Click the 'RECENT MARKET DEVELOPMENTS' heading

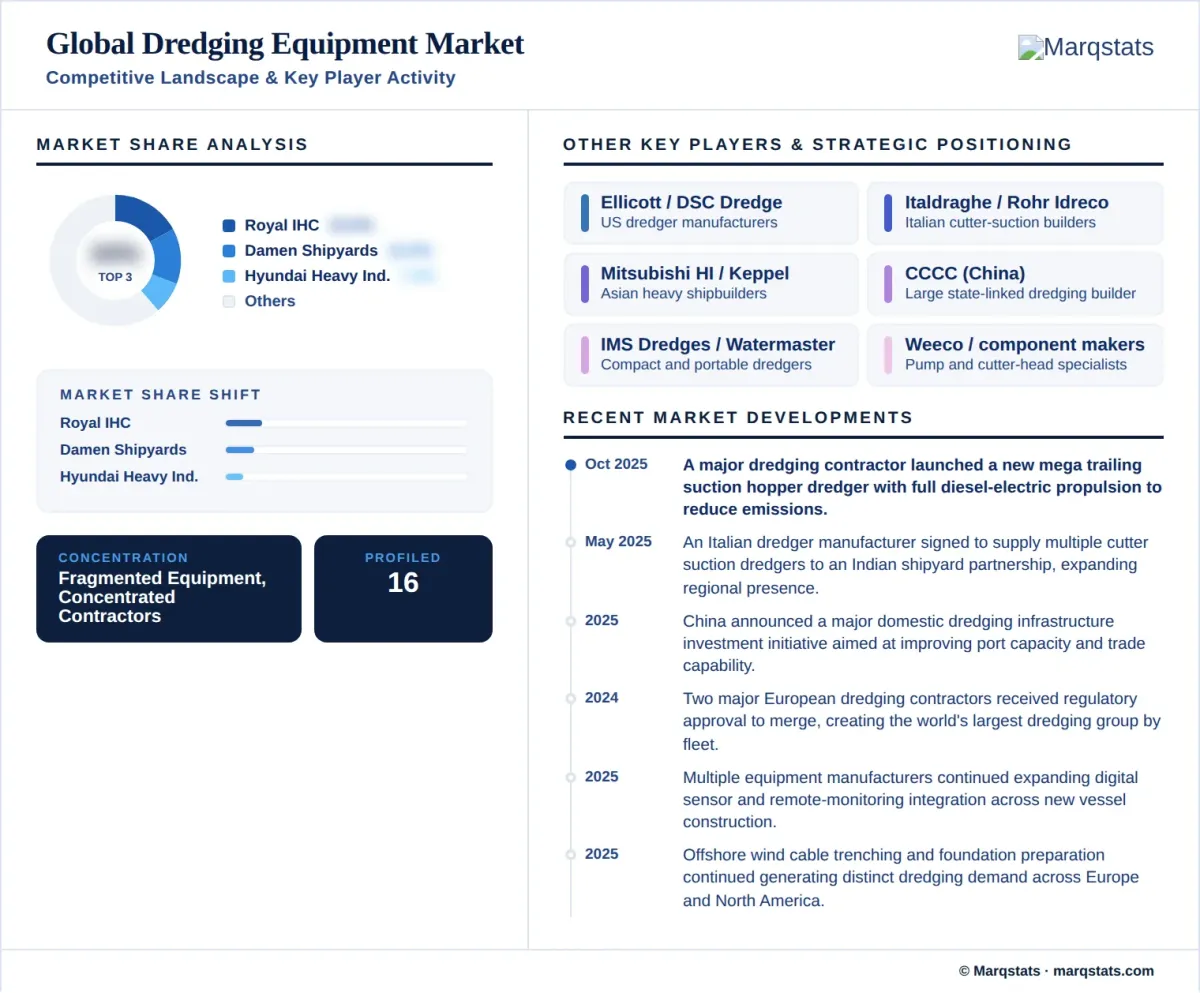(738, 417)
